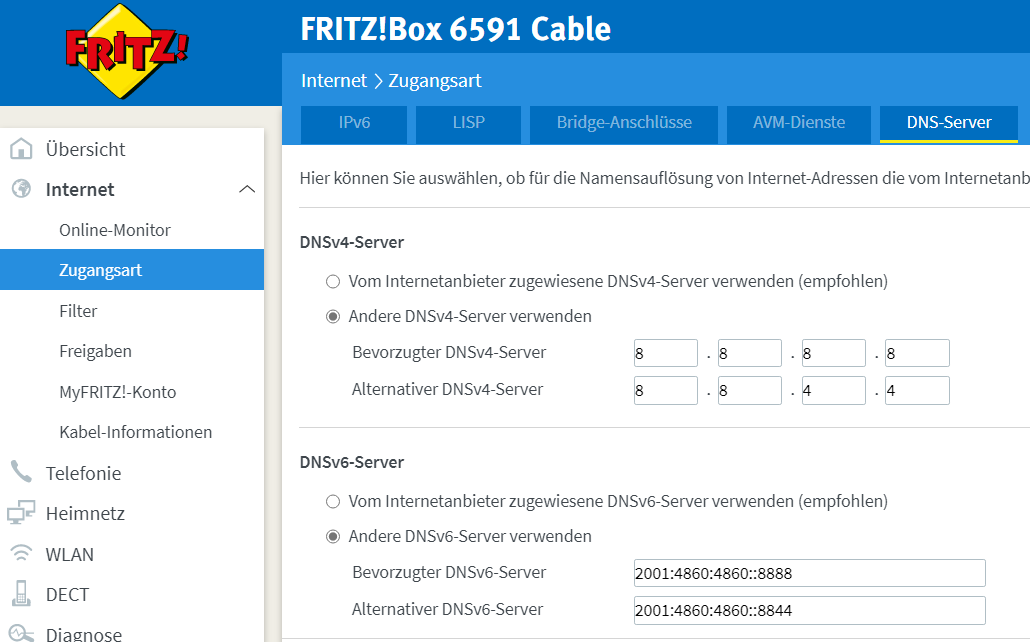This screenshot has height=642, width=1030.
Task: Click the Alternativer DNSv6-Server input field
Action: point(809,610)
